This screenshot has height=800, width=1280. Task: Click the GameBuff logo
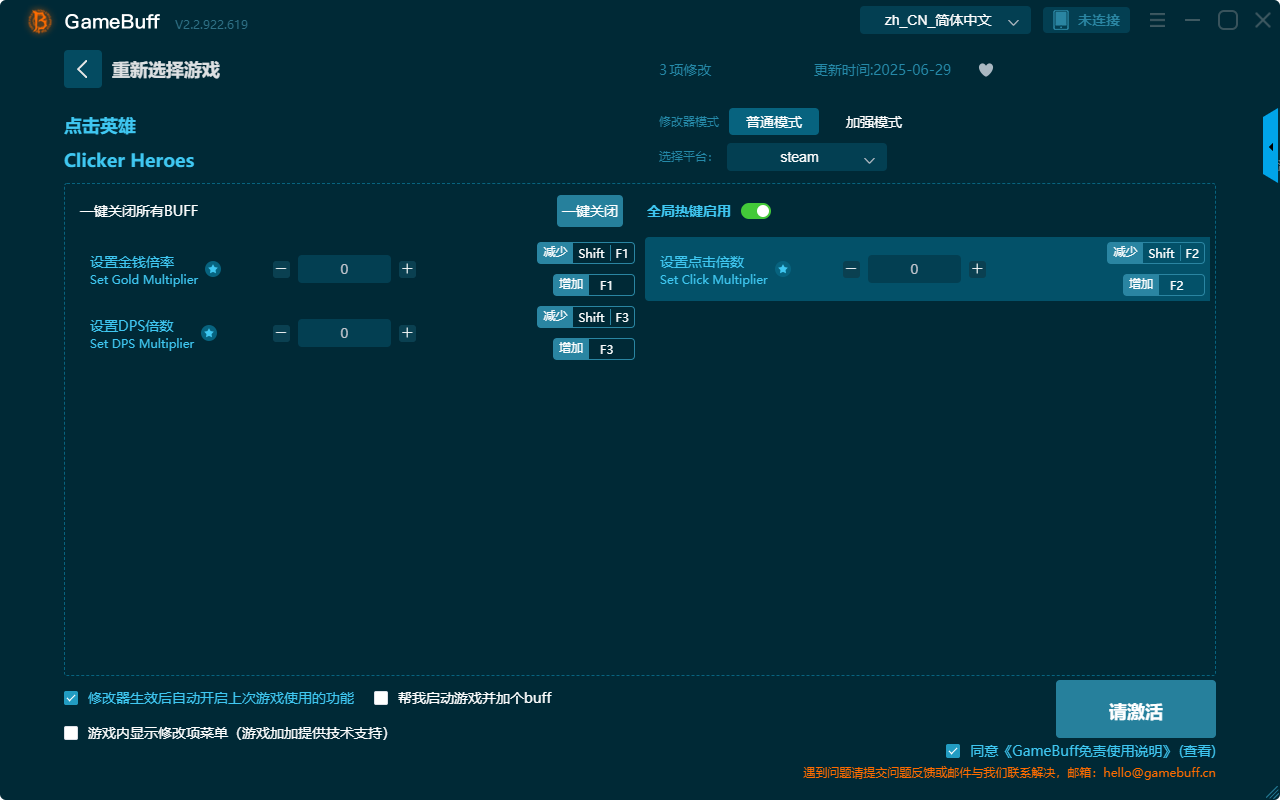coord(38,20)
